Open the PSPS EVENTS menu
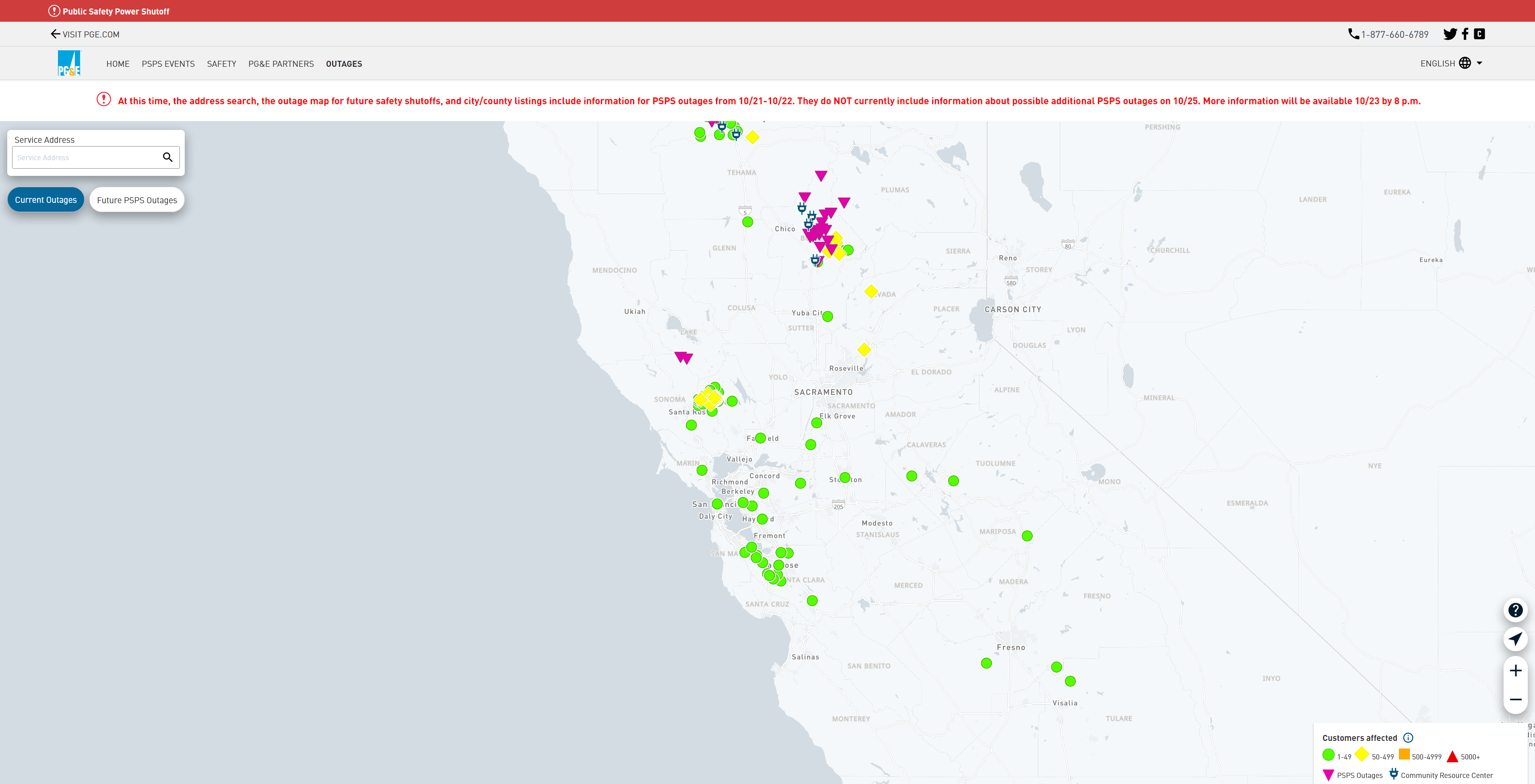 168,64
